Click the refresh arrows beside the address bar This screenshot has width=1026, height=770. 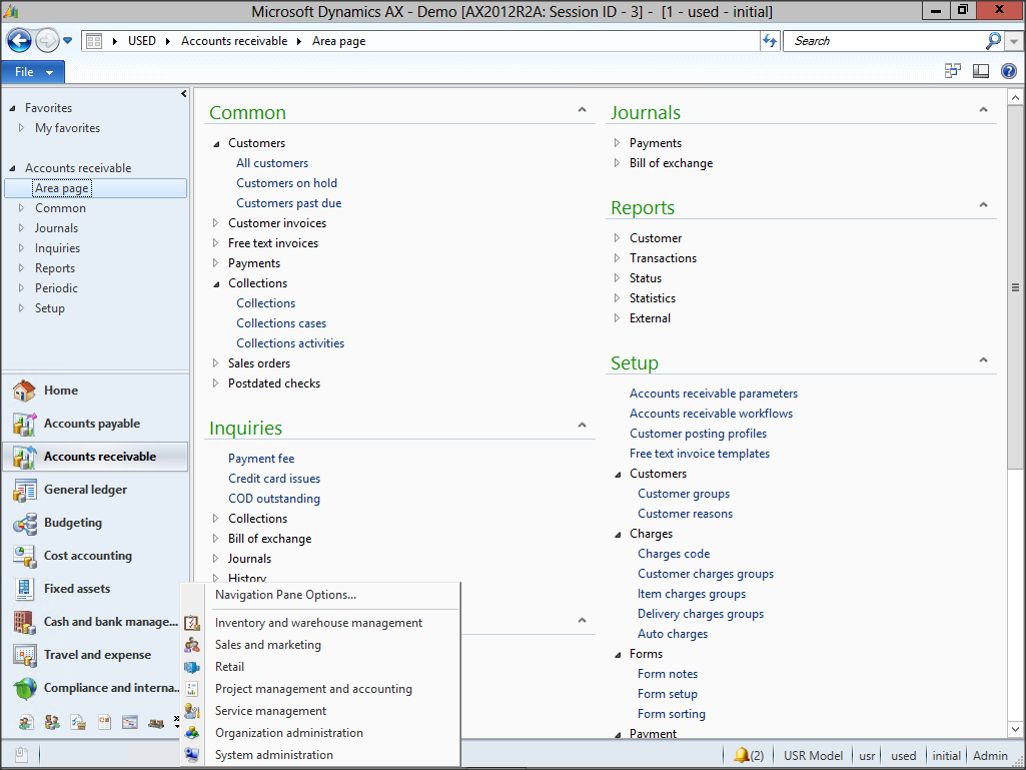pyautogui.click(x=769, y=41)
